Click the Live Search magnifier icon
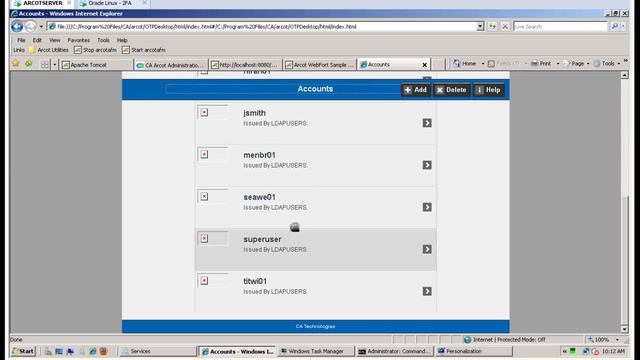The image size is (640, 360). click(x=614, y=27)
